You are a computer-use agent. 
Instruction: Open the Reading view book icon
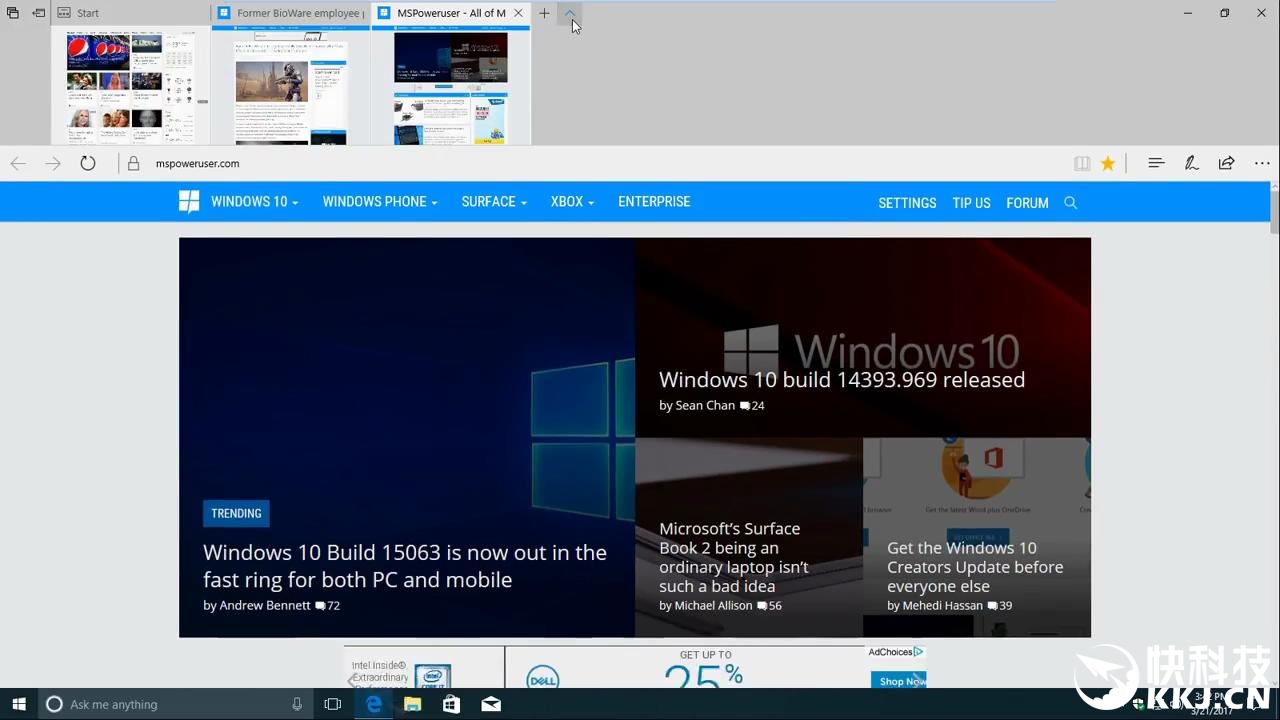coord(1081,163)
